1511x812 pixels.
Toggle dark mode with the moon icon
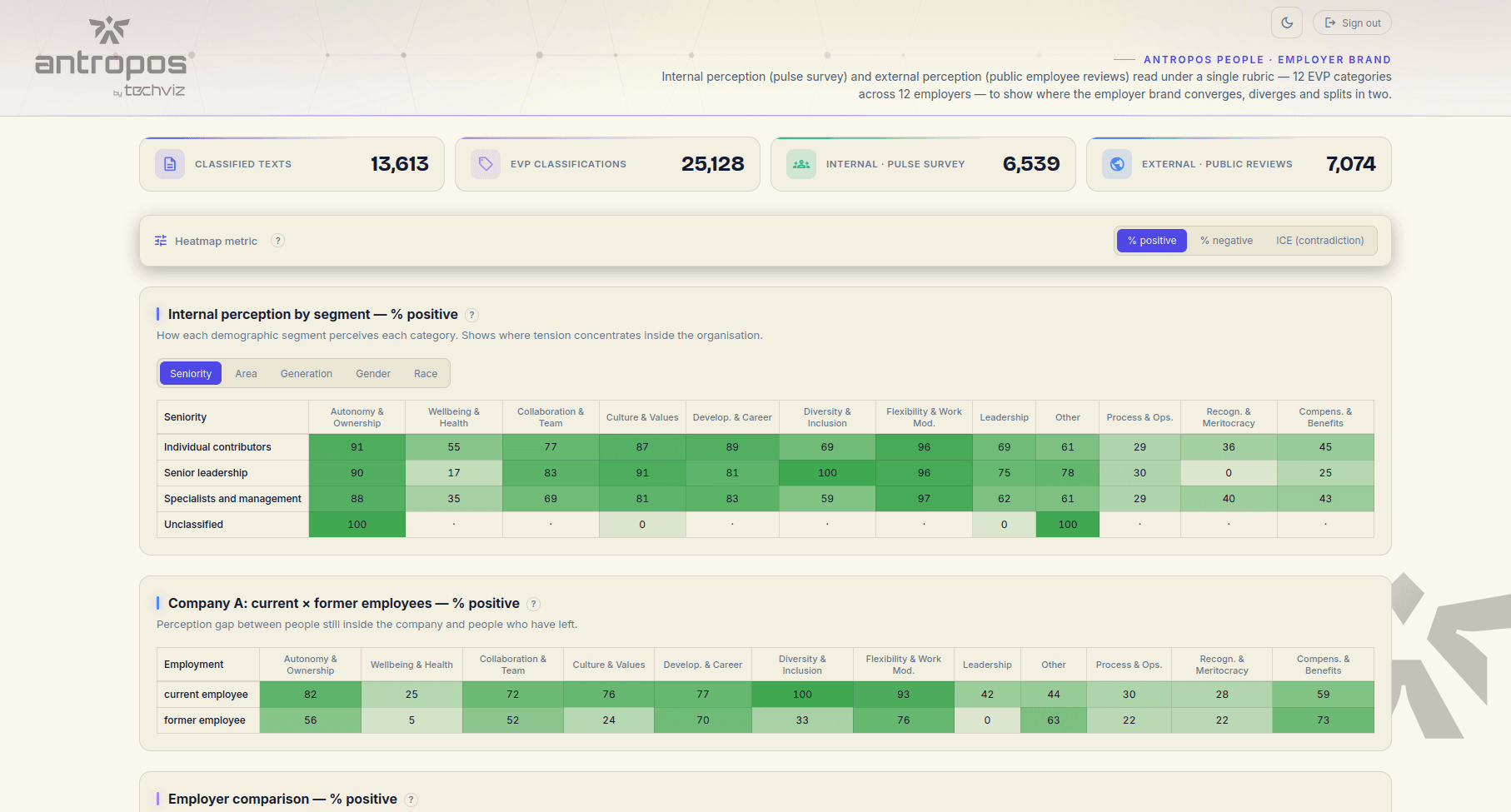coord(1287,22)
